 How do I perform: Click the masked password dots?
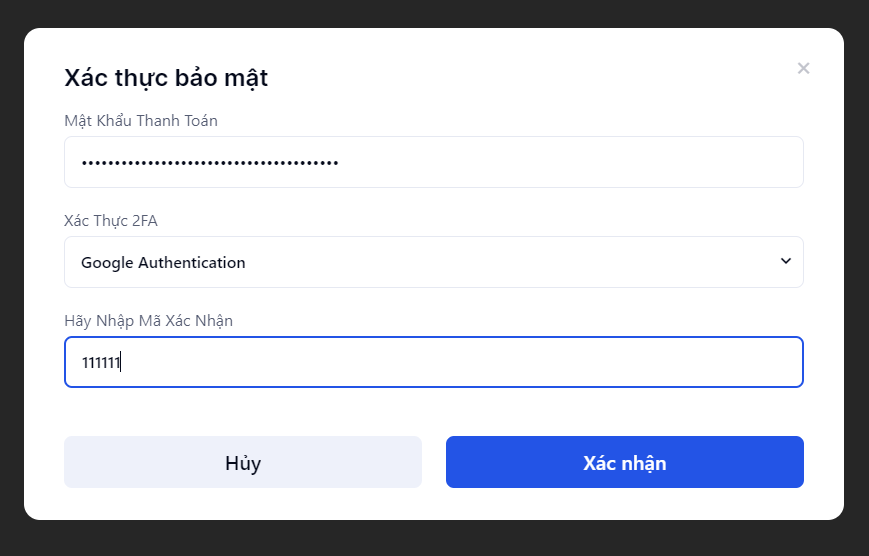click(x=210, y=162)
